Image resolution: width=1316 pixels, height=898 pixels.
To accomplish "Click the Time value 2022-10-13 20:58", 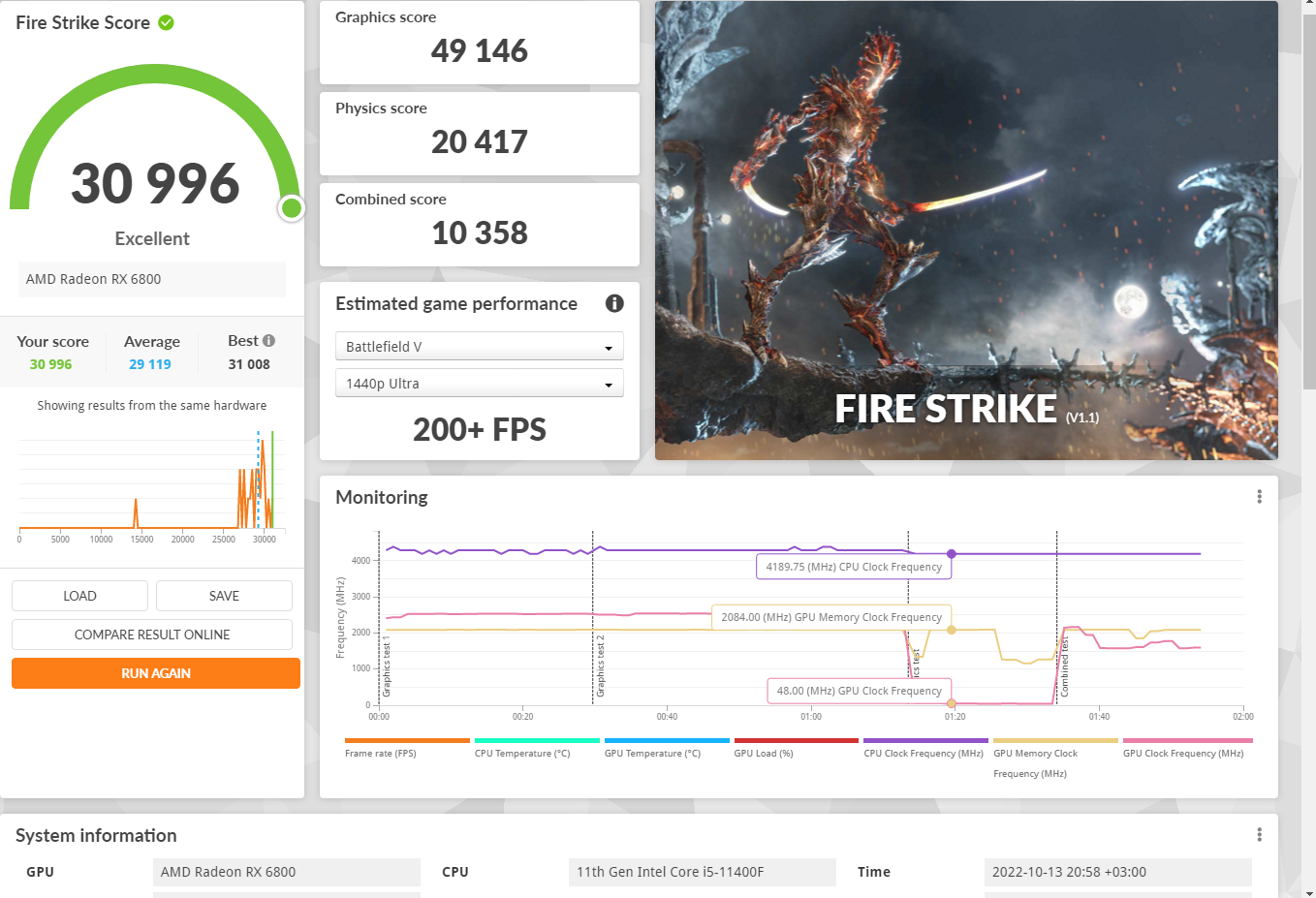I will [1117, 872].
